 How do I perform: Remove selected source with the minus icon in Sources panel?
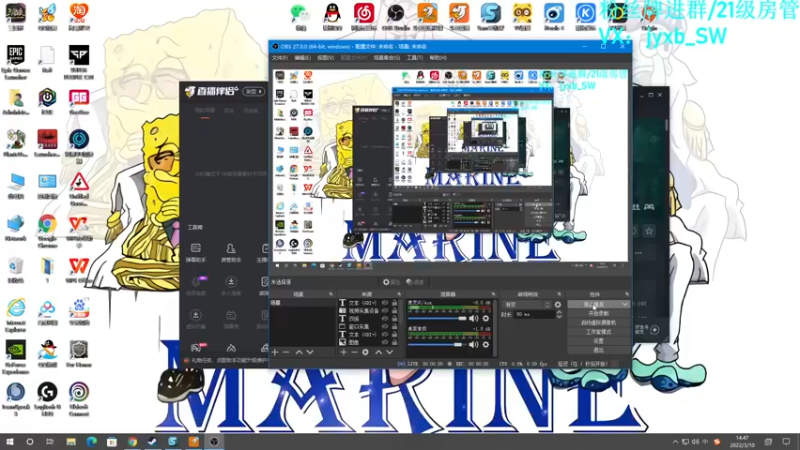[x=354, y=352]
